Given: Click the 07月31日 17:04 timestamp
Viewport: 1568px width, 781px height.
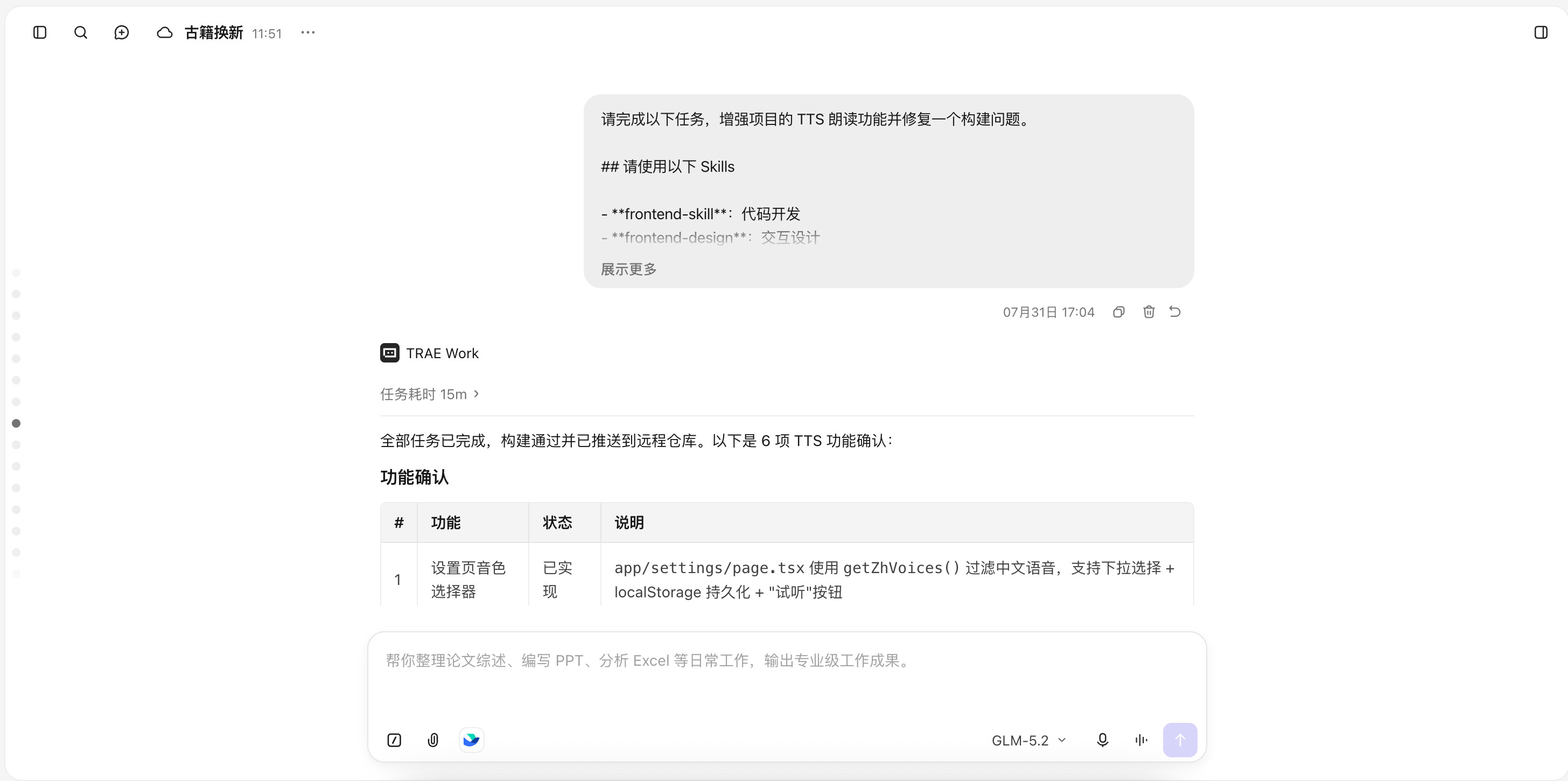Looking at the screenshot, I should click(1048, 312).
